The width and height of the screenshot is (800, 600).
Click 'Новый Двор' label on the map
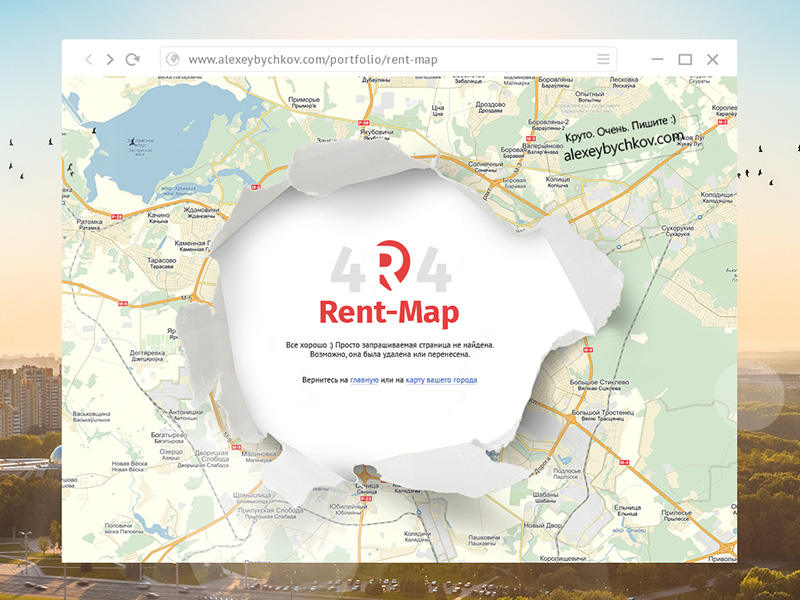click(x=543, y=526)
